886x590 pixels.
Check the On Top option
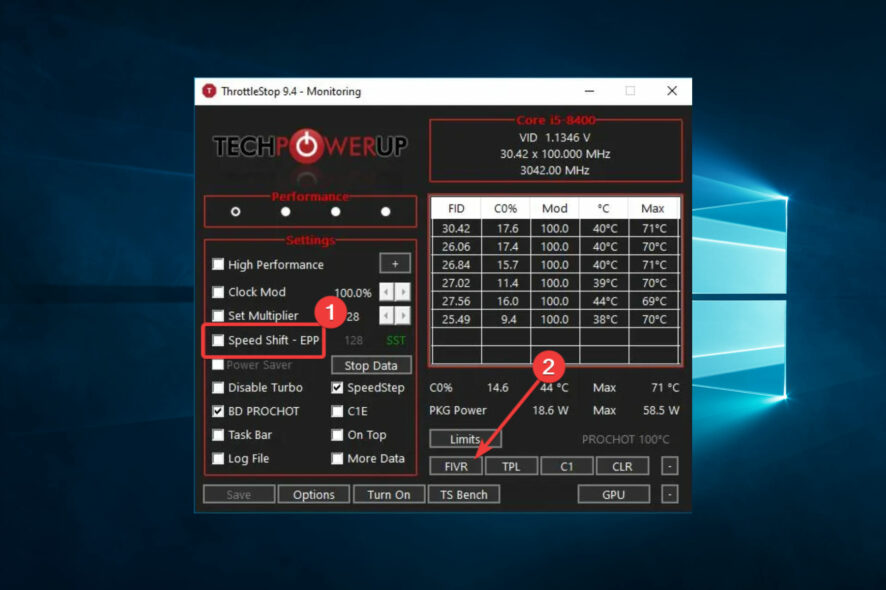[337, 435]
